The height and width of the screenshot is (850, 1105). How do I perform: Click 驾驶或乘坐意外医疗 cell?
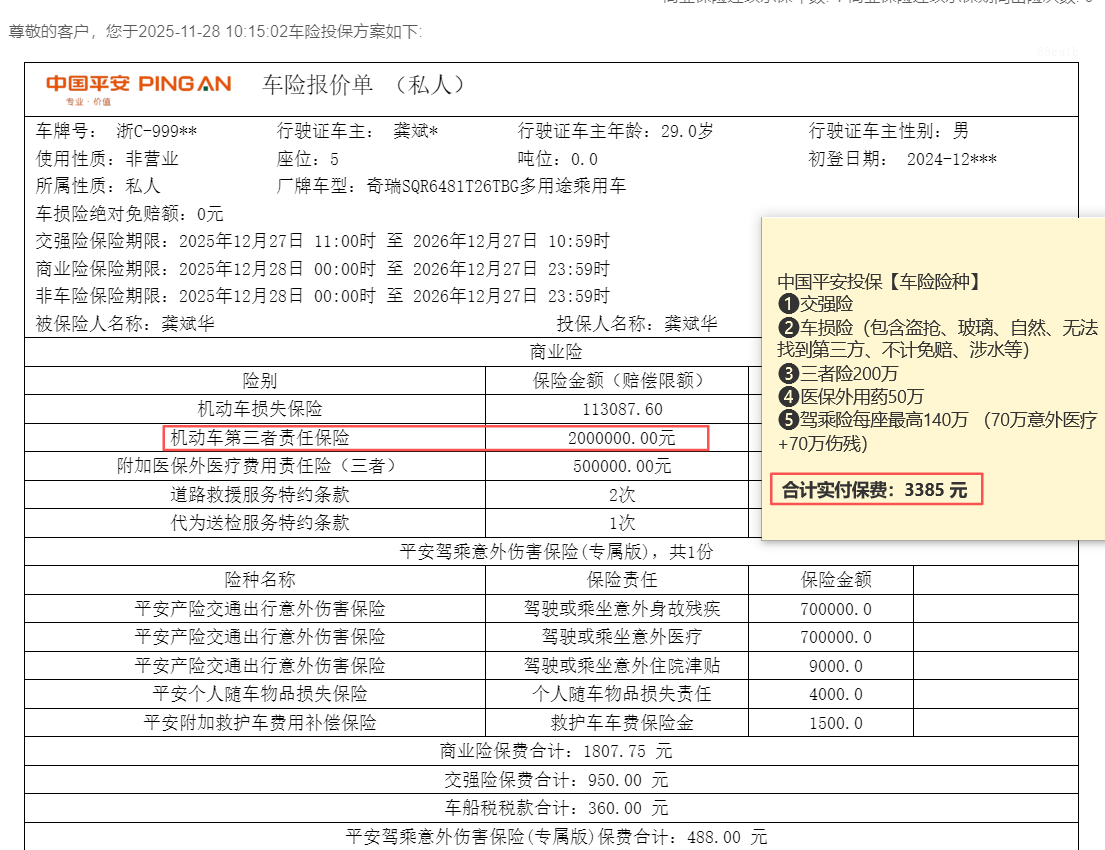pos(622,637)
